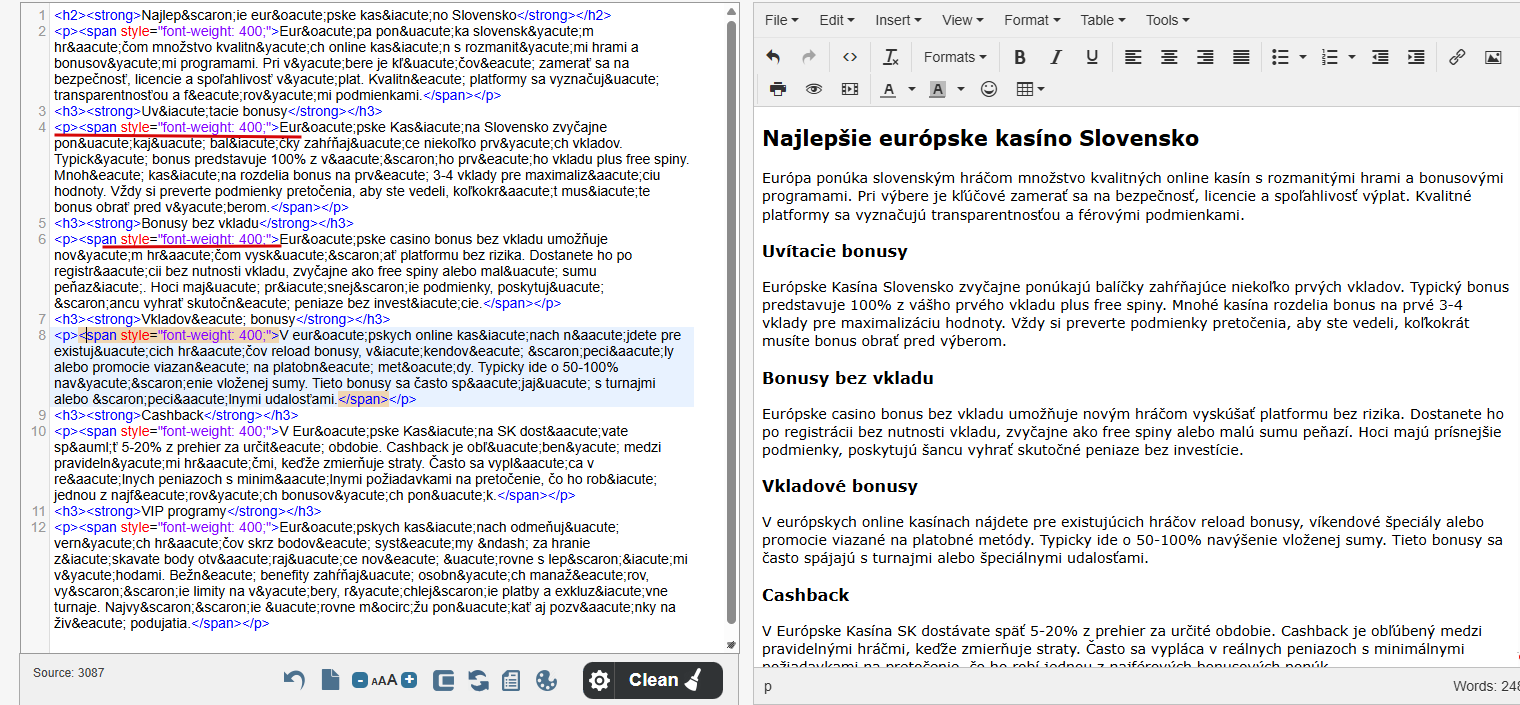This screenshot has height=705, width=1520.
Task: Click the circular arrows icon in the bottom bar
Action: point(479,680)
